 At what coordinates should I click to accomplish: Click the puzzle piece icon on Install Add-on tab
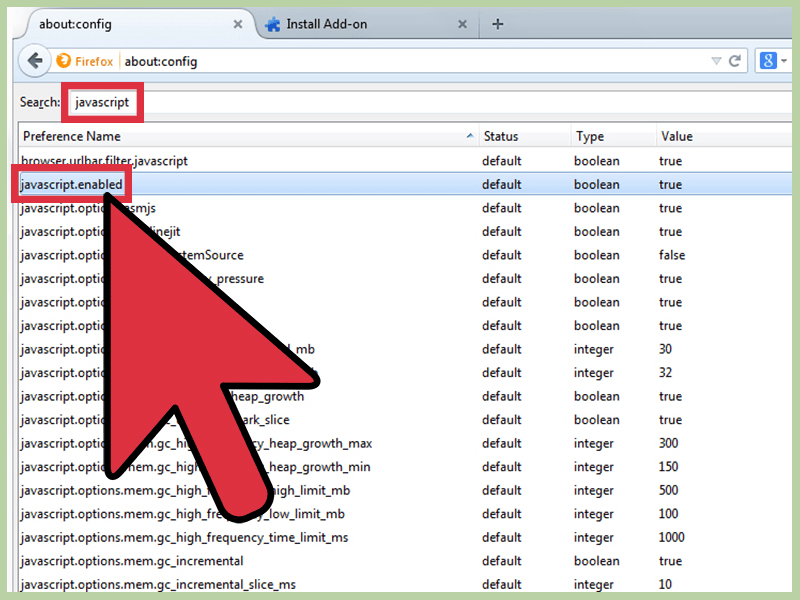tap(272, 24)
